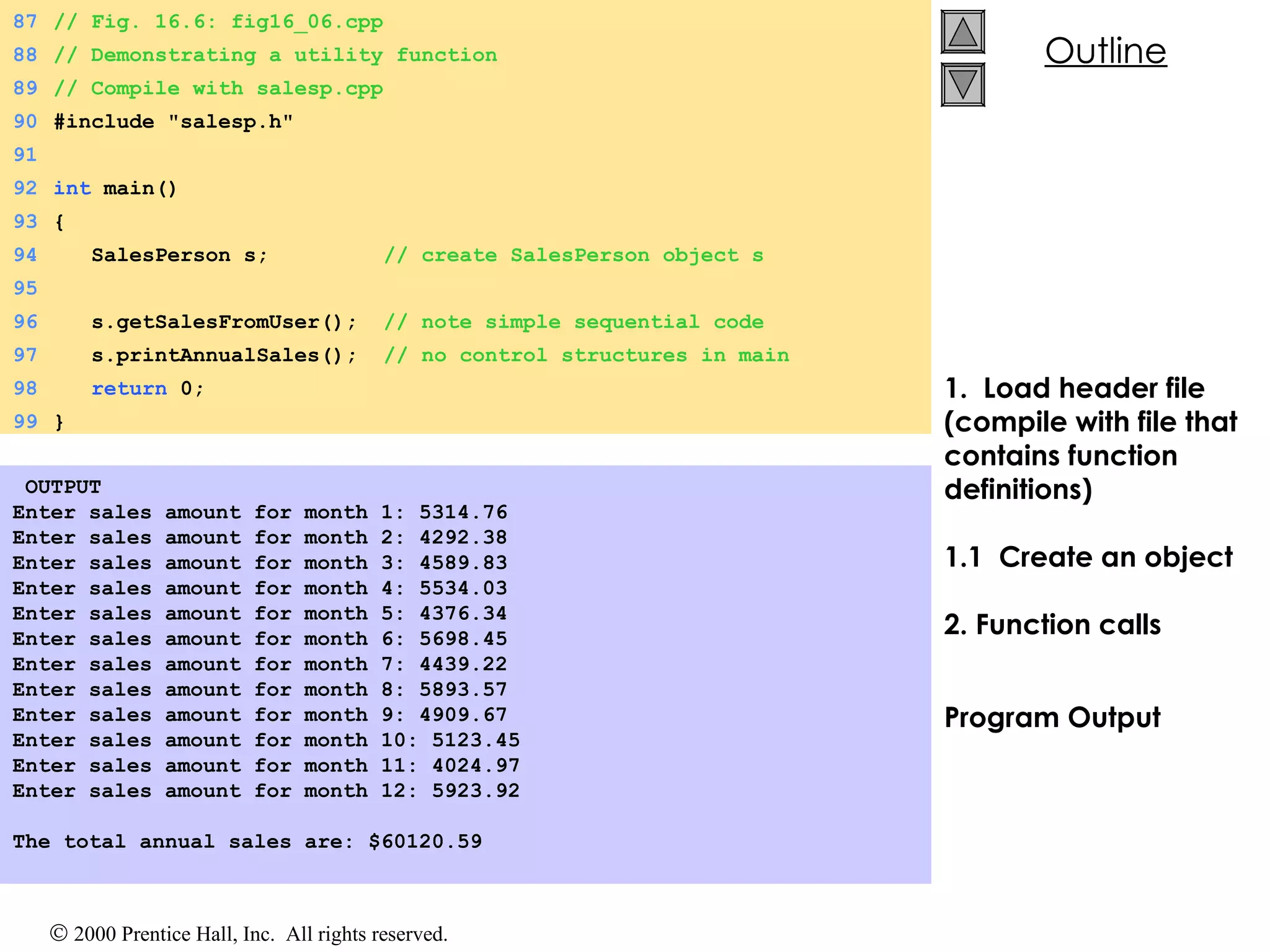Click the up arrow navigation button
Screen dimensions: 1270x952
coord(962,32)
